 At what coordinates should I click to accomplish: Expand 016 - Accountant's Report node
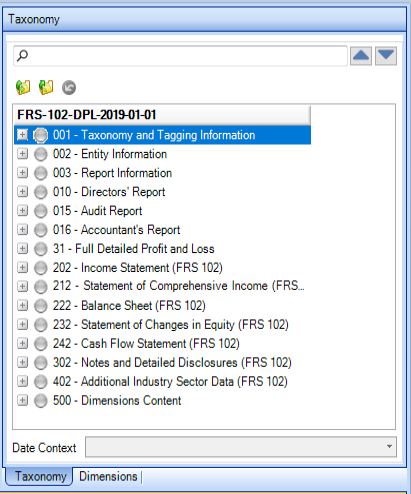[22, 230]
